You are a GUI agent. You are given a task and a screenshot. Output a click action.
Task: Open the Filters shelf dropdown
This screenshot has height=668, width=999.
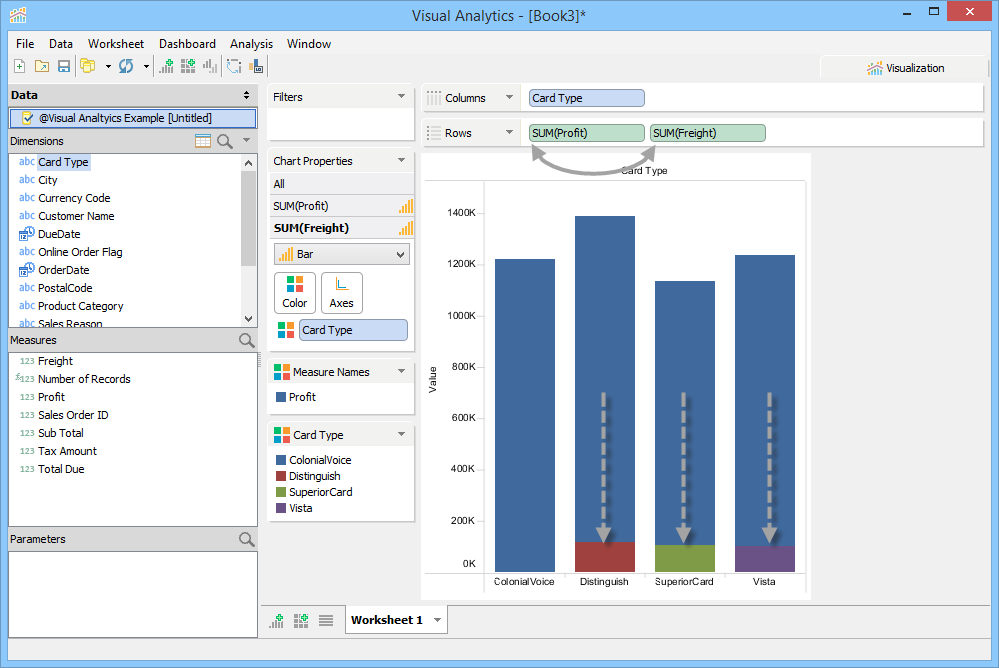401,96
